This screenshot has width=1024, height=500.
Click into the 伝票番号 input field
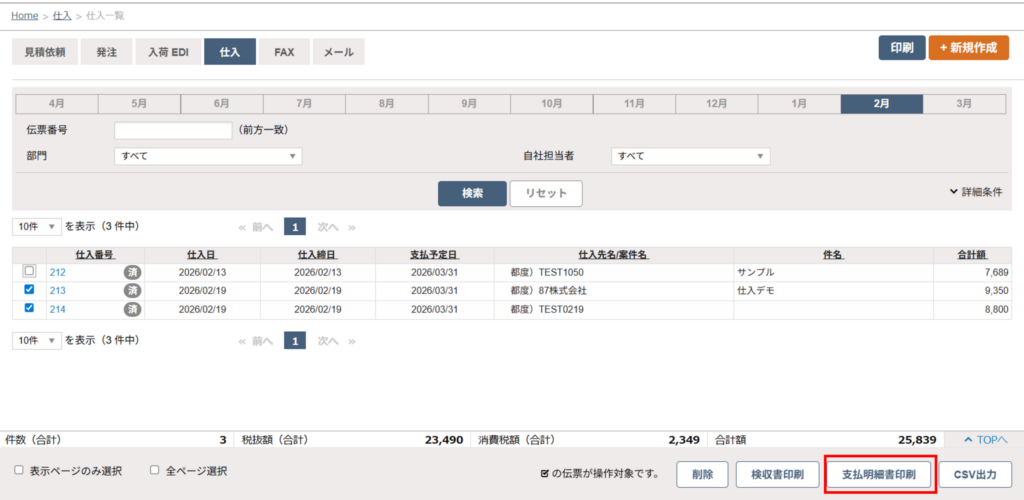point(173,131)
